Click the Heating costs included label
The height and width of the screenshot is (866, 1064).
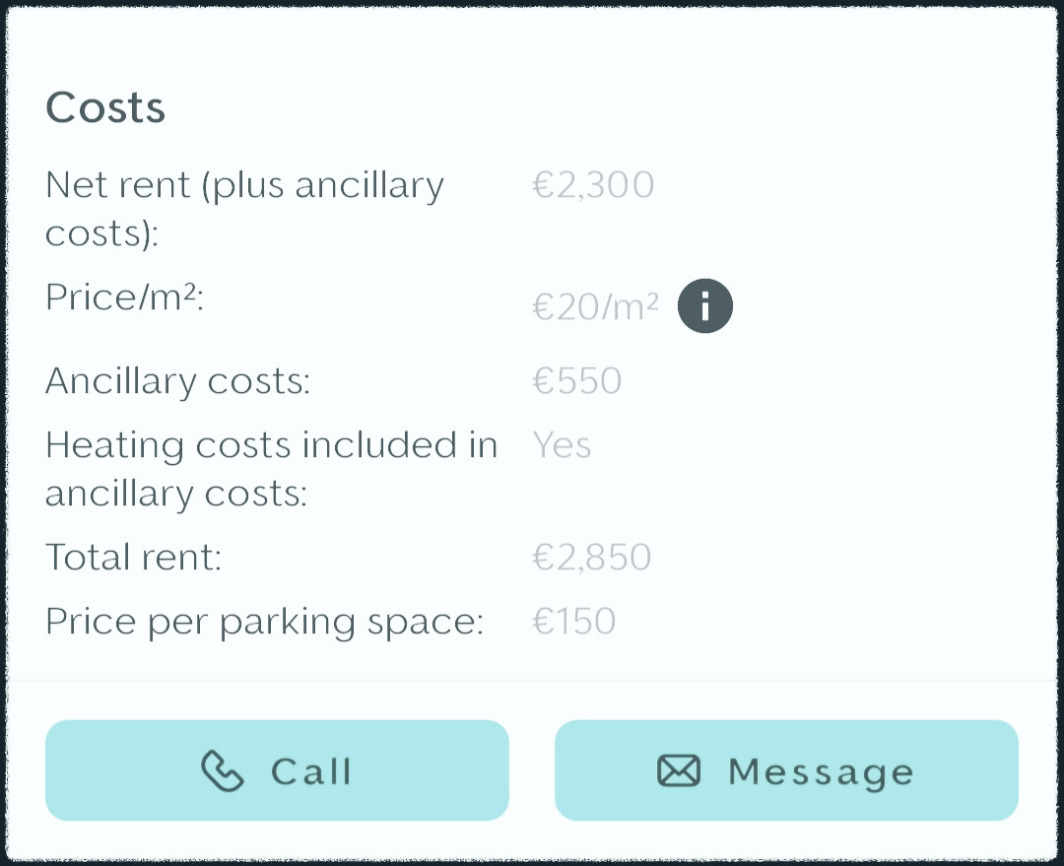point(271,468)
